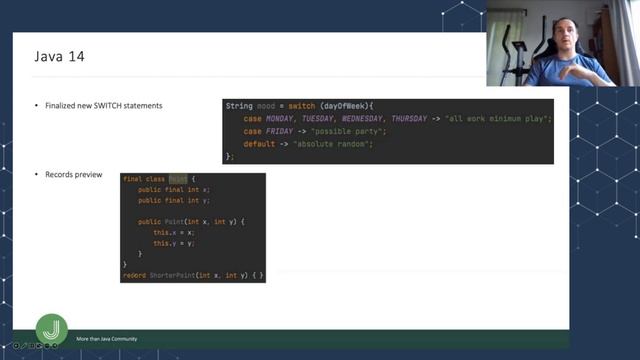Select the pen annotation tool

coord(24,346)
